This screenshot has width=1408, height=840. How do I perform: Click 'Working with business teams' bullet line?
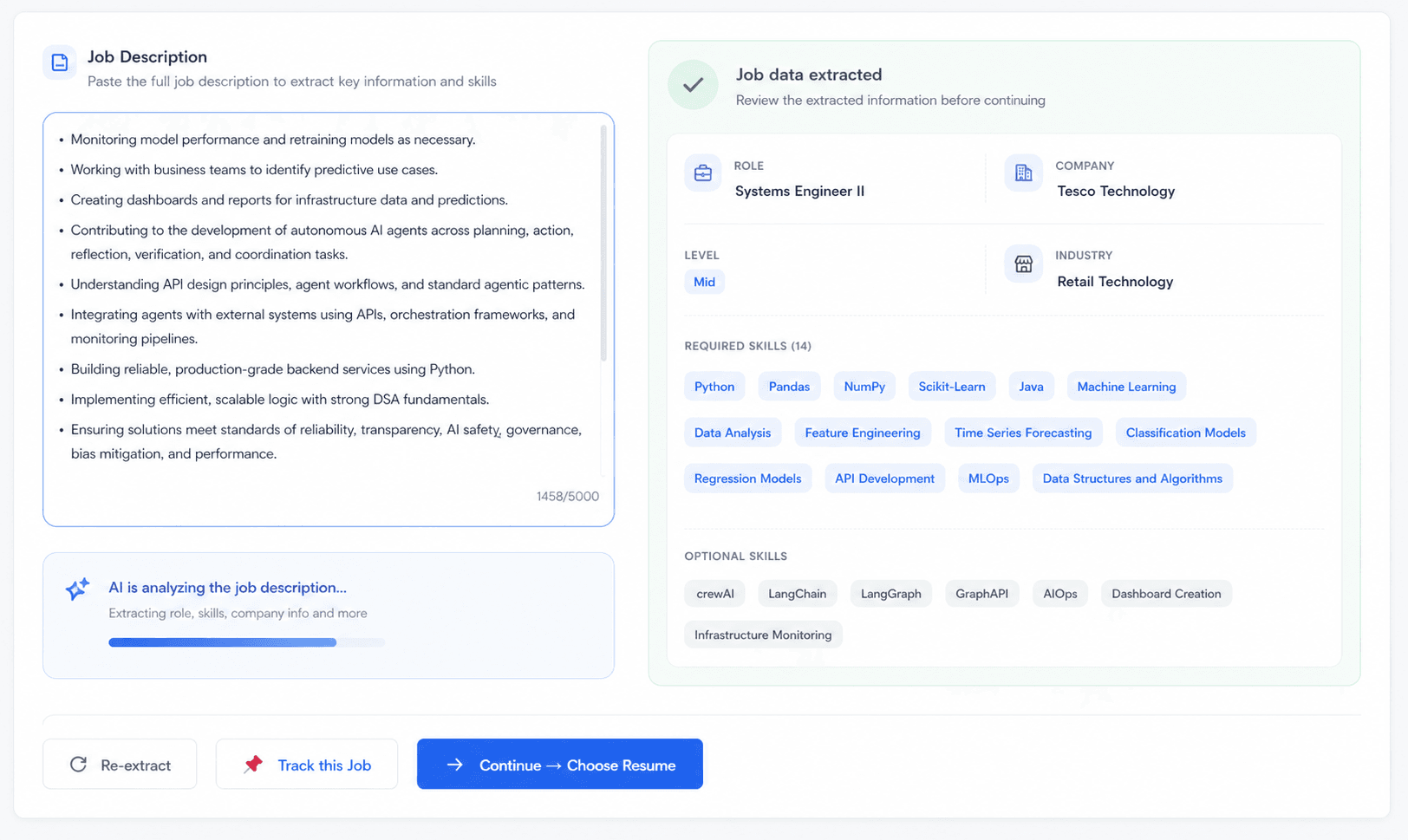click(254, 170)
